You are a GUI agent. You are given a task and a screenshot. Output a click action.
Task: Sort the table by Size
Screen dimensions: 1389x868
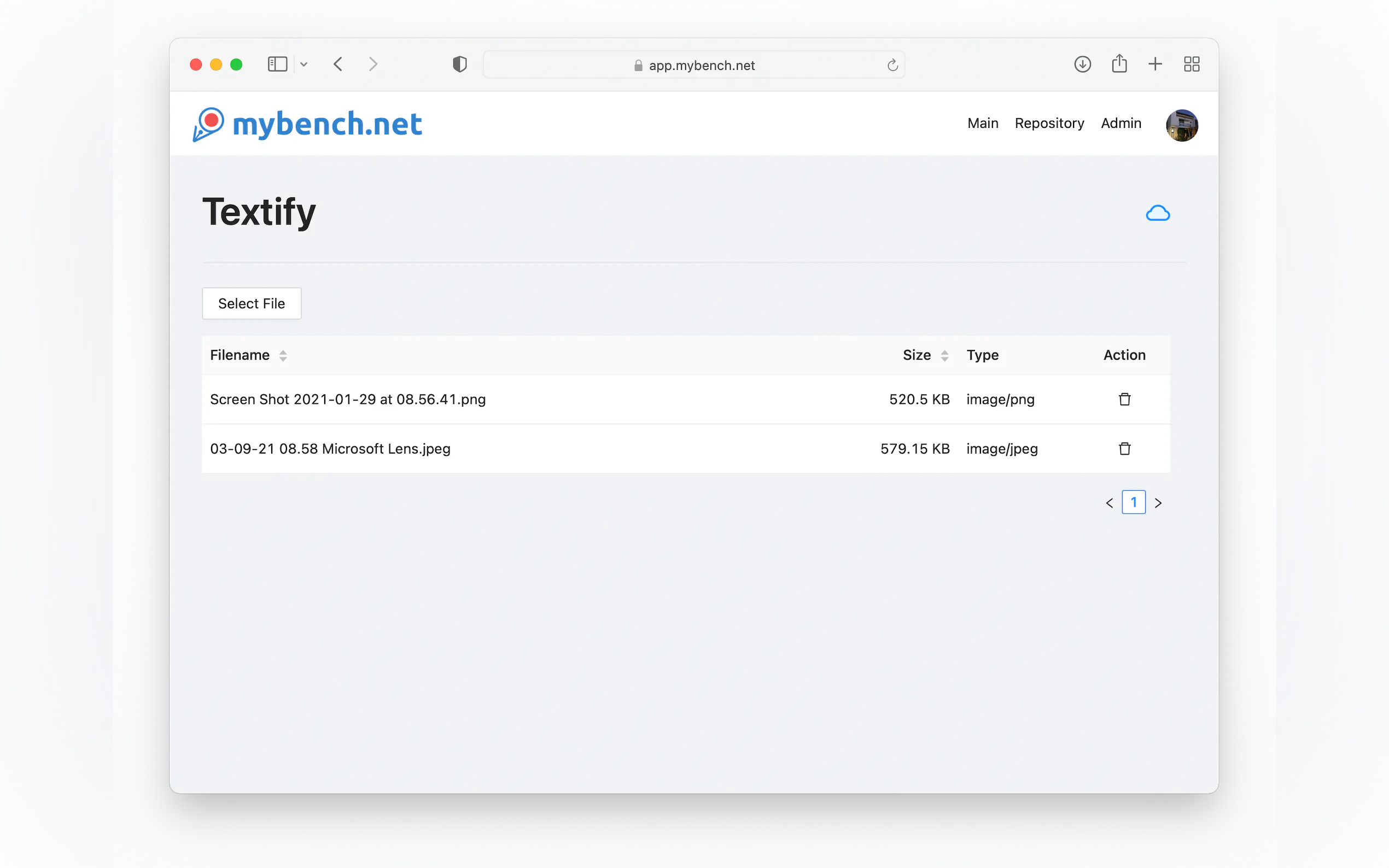(x=944, y=355)
